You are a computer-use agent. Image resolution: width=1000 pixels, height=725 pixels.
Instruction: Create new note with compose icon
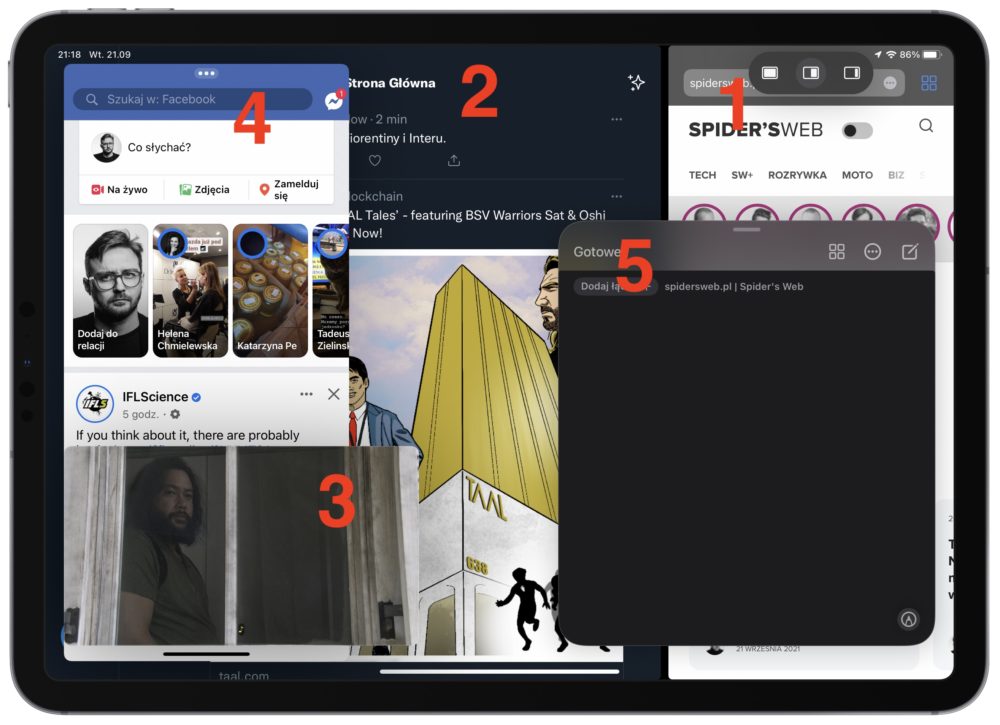click(x=909, y=252)
